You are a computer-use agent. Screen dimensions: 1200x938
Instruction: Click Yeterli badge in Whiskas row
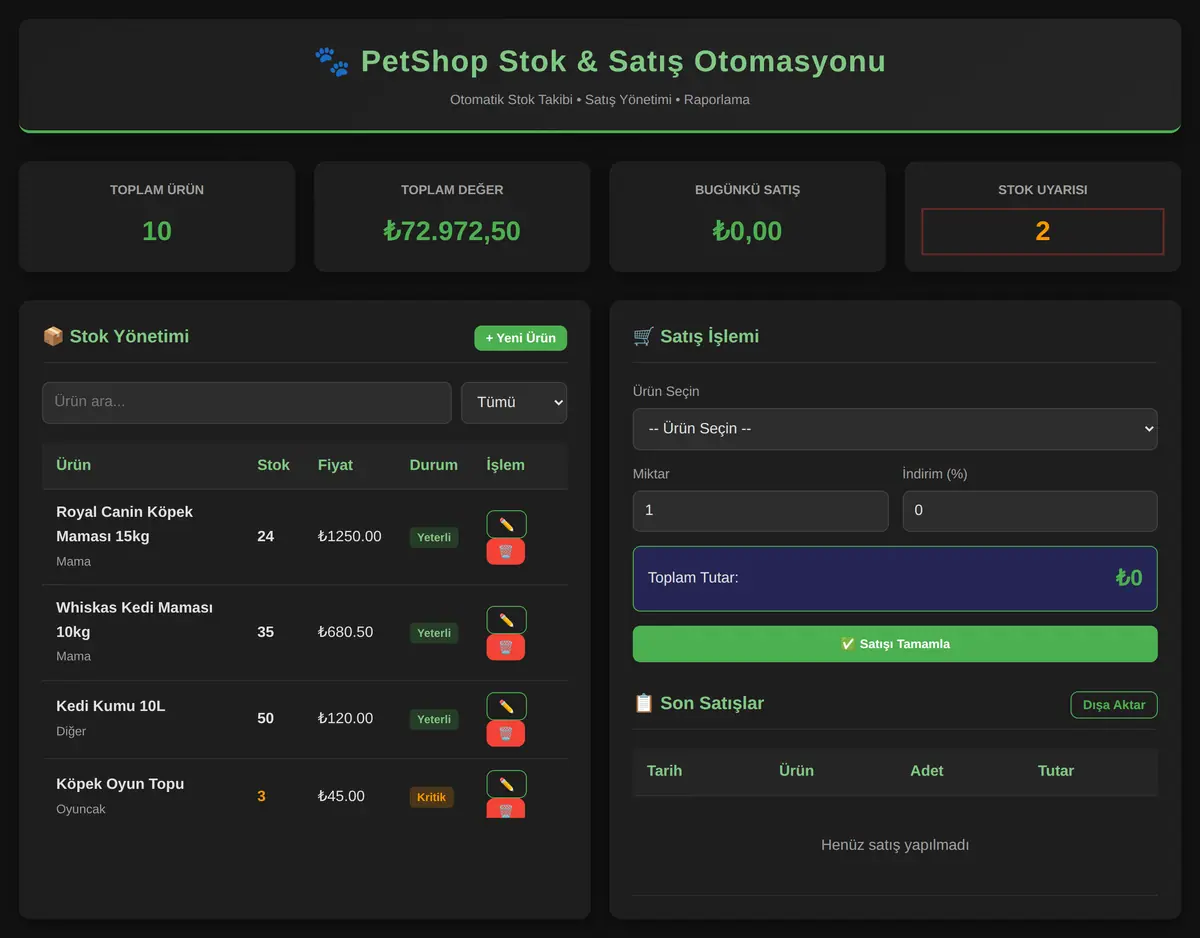tap(434, 633)
